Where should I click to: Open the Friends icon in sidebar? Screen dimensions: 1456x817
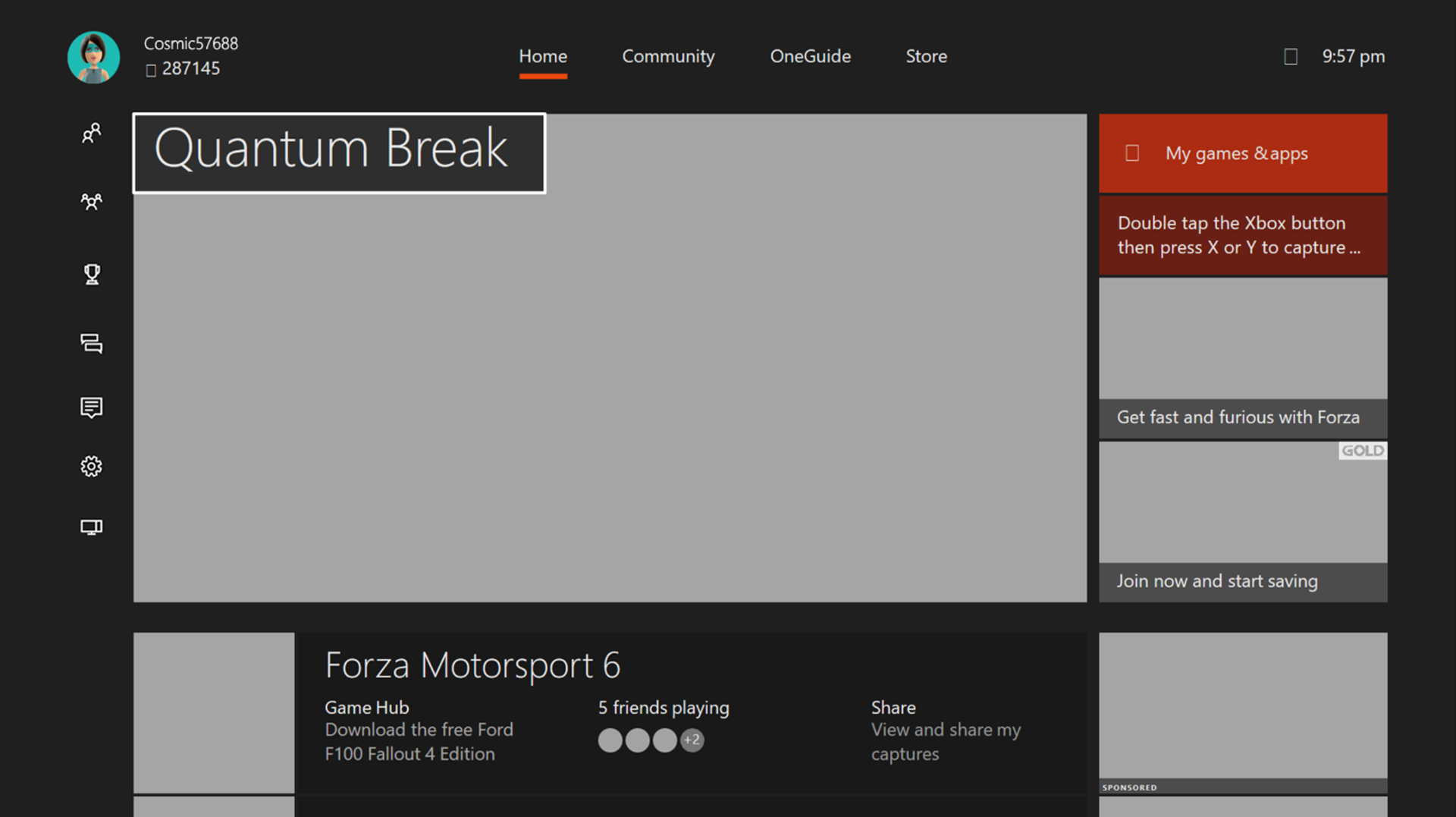(92, 134)
